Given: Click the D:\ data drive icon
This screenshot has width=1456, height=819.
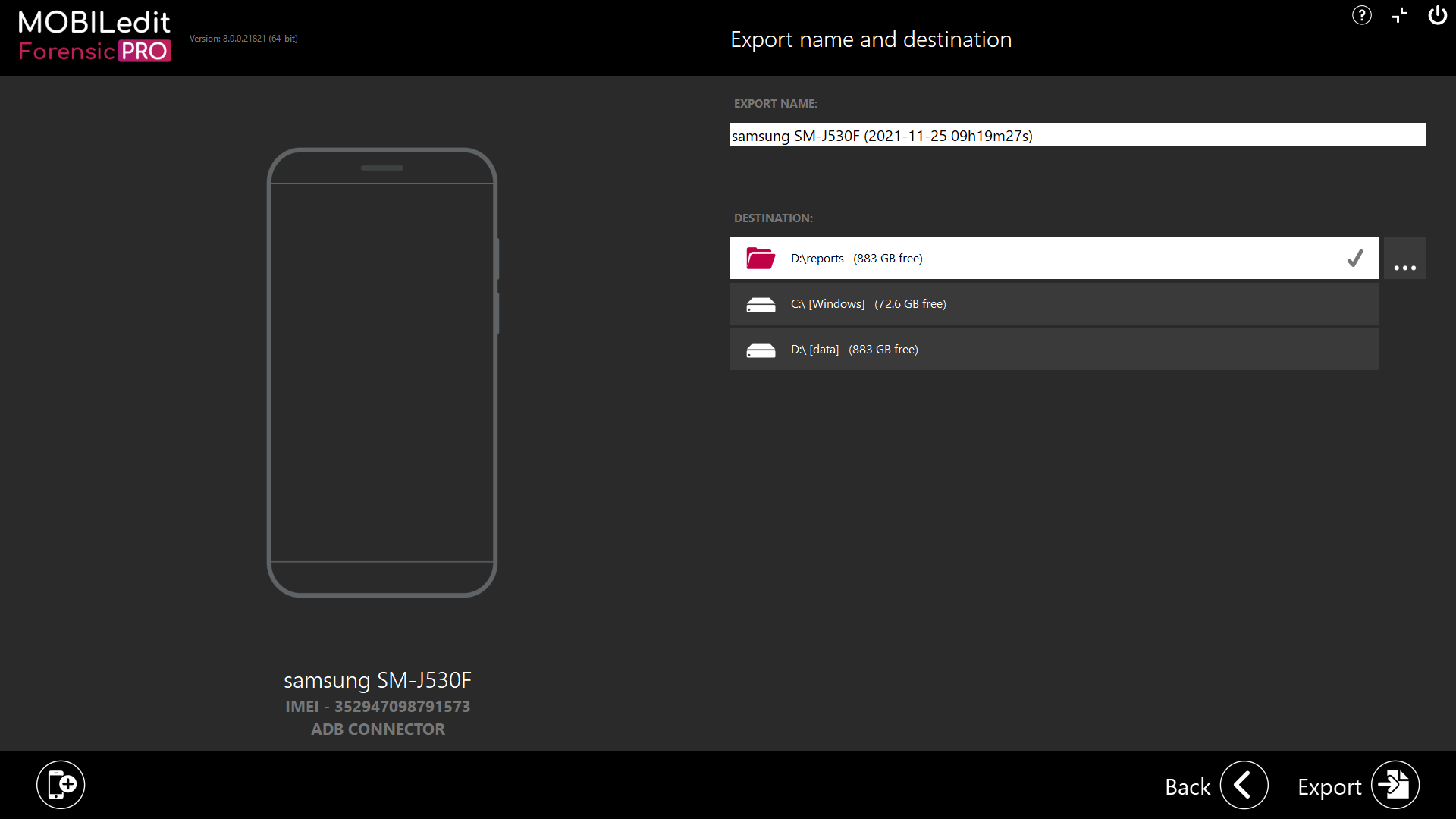Looking at the screenshot, I should 760,350.
